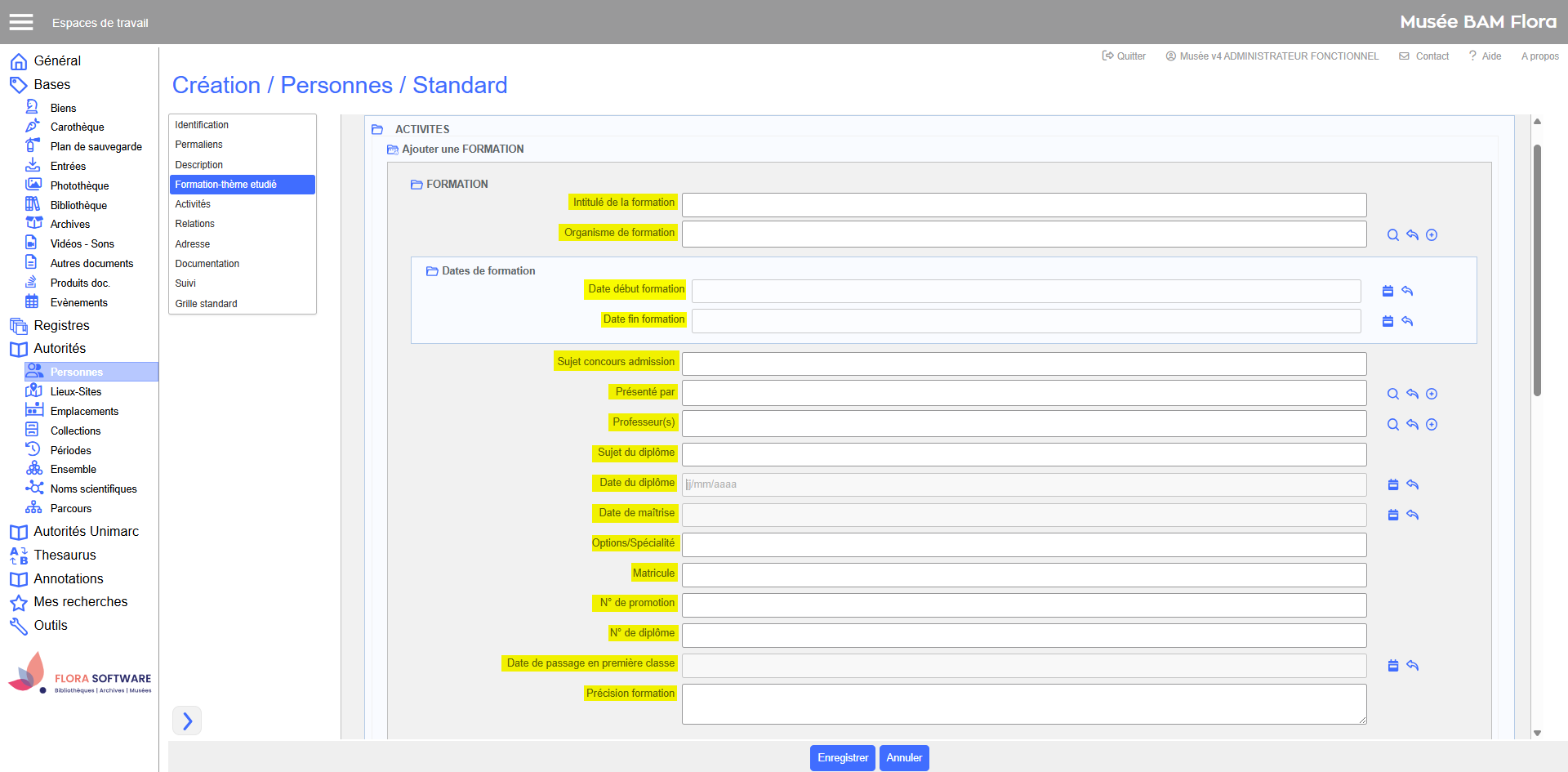Open the hamburger menu in the top bar
This screenshot has height=772, width=1568.
pyautogui.click(x=21, y=22)
